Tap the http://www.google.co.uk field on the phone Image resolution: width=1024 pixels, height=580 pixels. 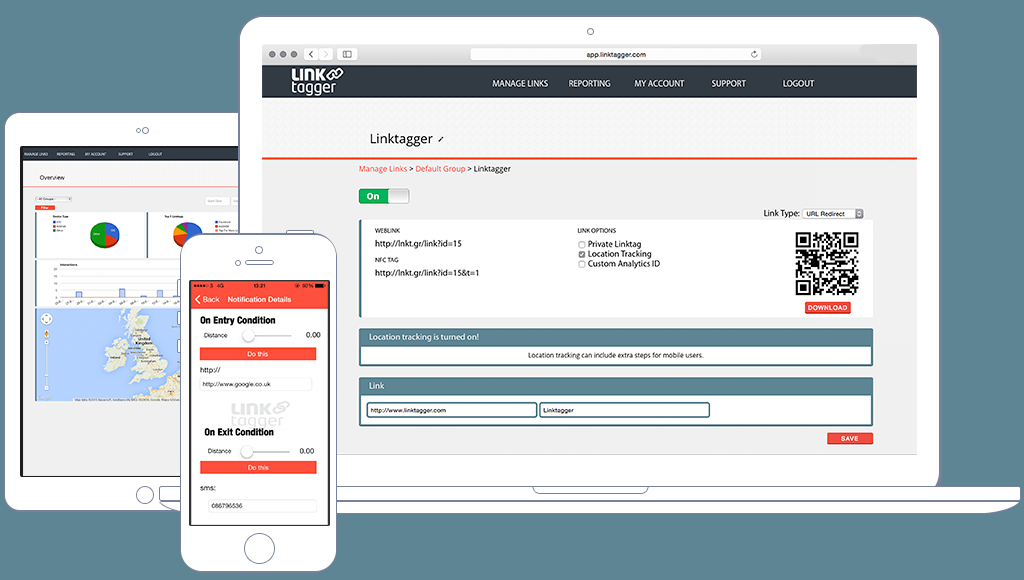point(256,384)
